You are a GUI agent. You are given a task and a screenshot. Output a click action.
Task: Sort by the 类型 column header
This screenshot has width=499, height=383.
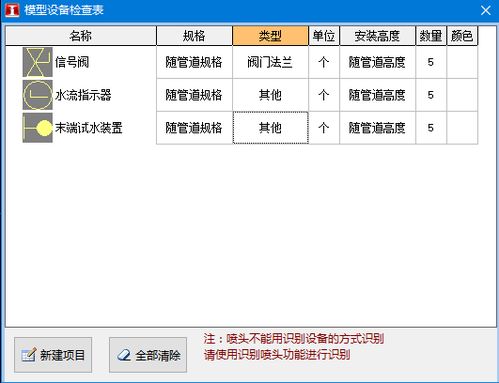tap(270, 36)
